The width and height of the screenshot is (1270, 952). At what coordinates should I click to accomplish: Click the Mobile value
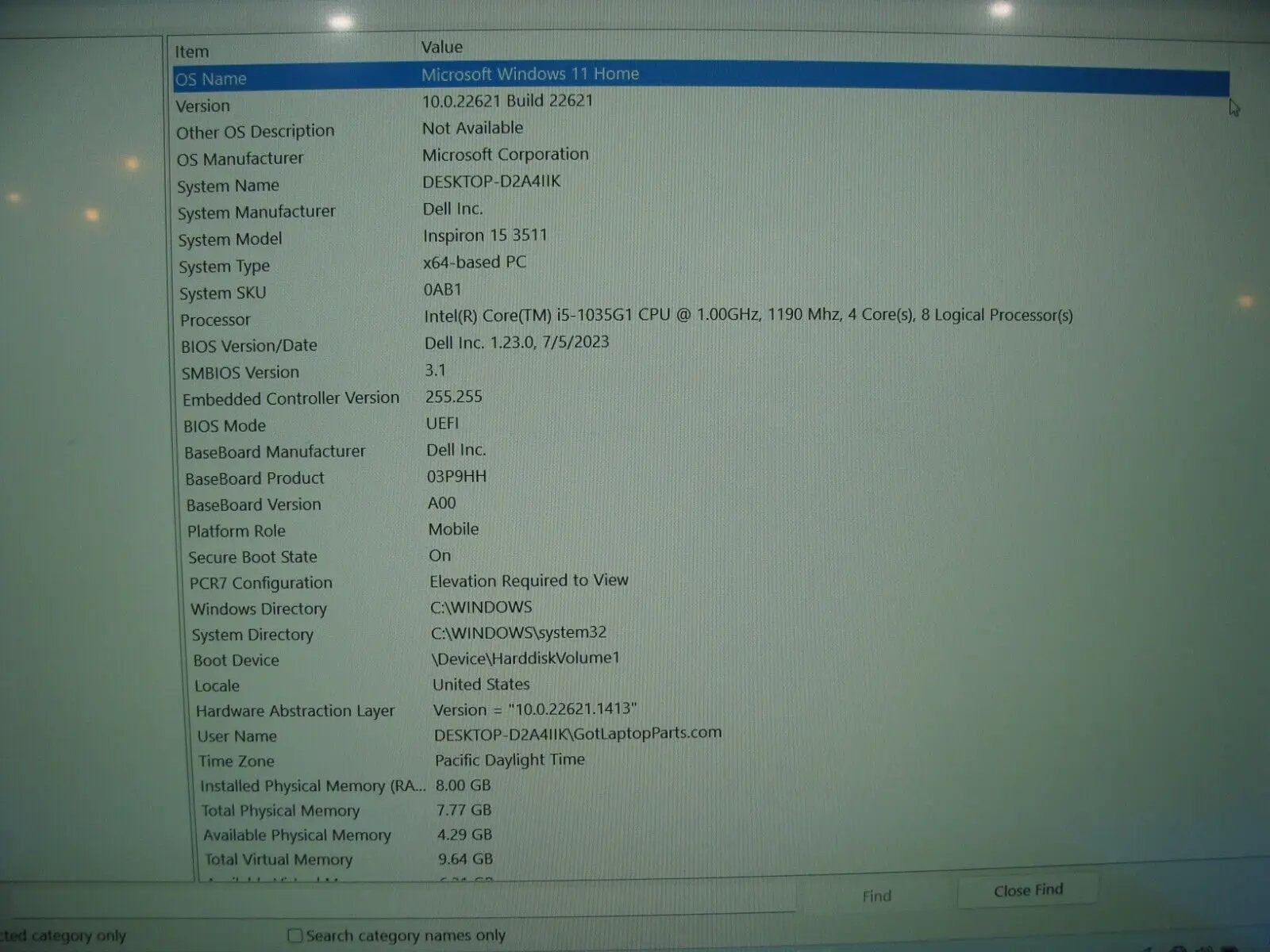pyautogui.click(x=454, y=529)
